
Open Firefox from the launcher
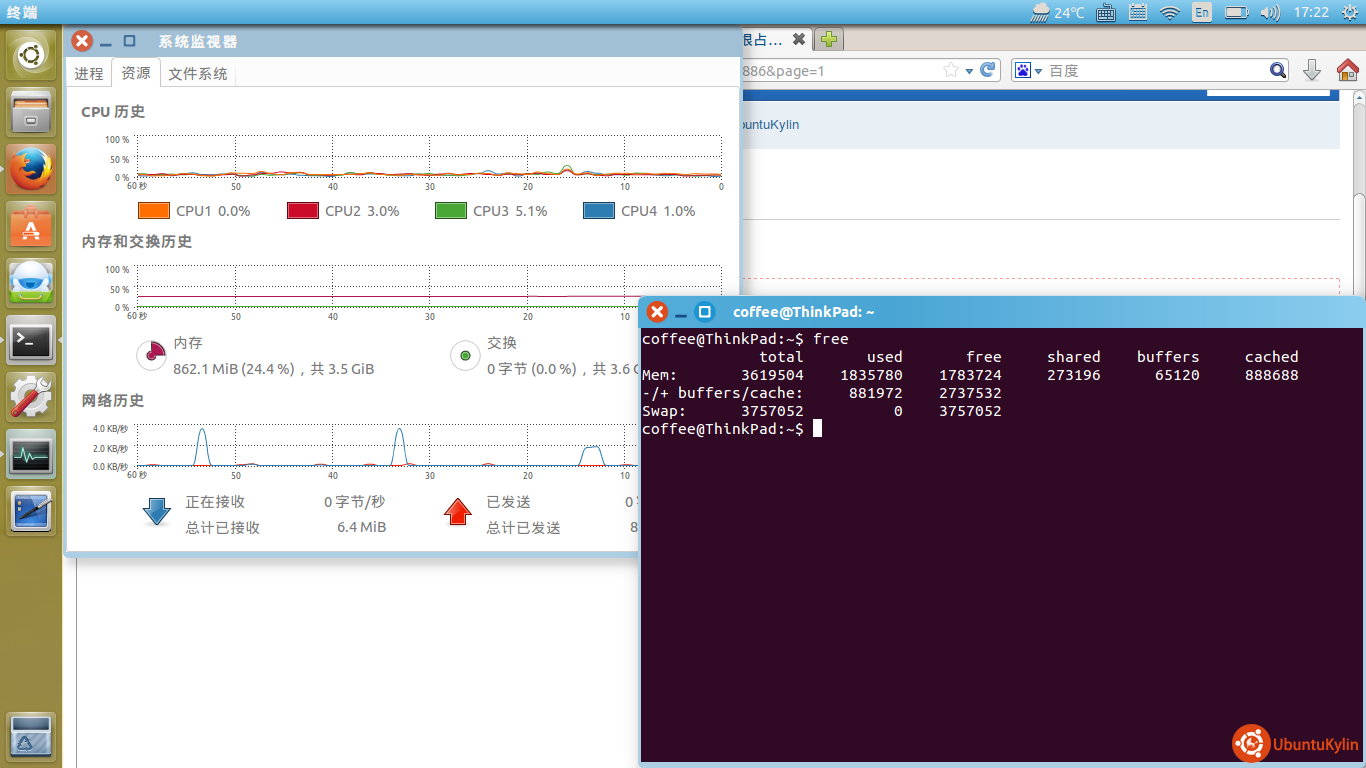pyautogui.click(x=31, y=168)
